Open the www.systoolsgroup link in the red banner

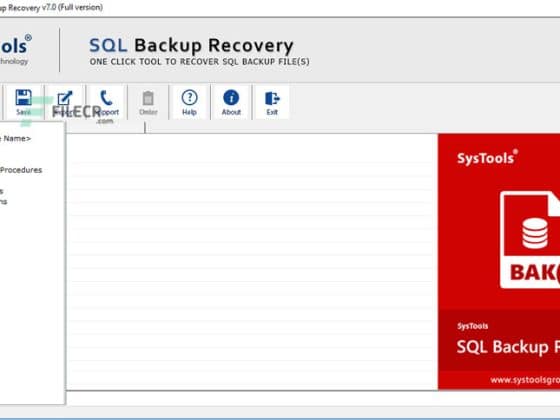(x=525, y=380)
